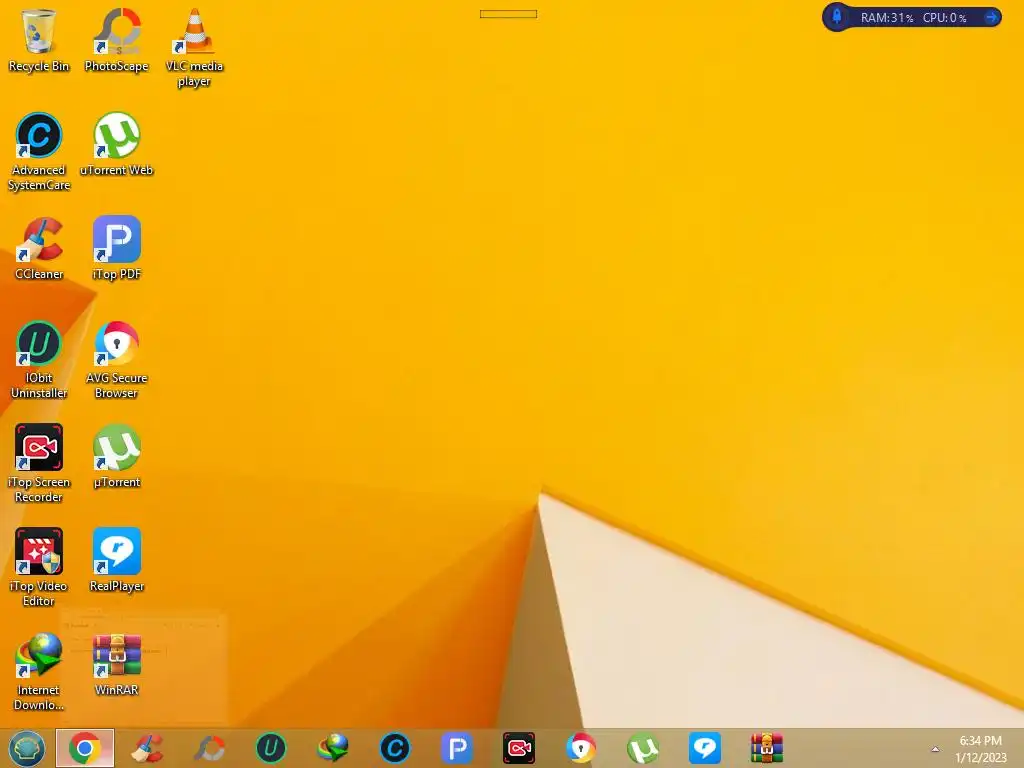Screen dimensions: 1024x768
Task: Open RealPlayer from the taskbar
Action: point(705,748)
